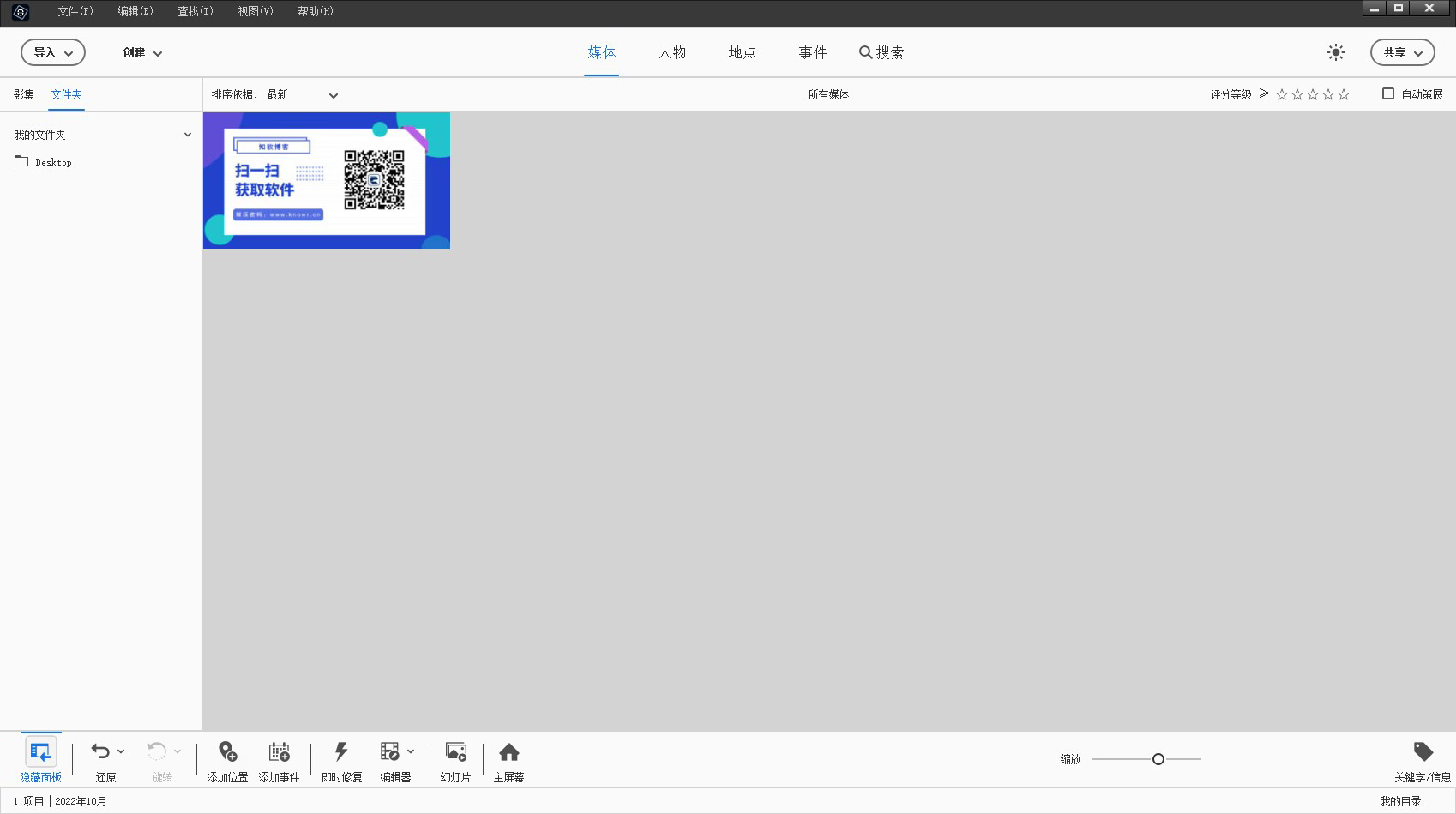The image size is (1456, 814).
Task: Set rating to one star
Action: (x=1282, y=94)
